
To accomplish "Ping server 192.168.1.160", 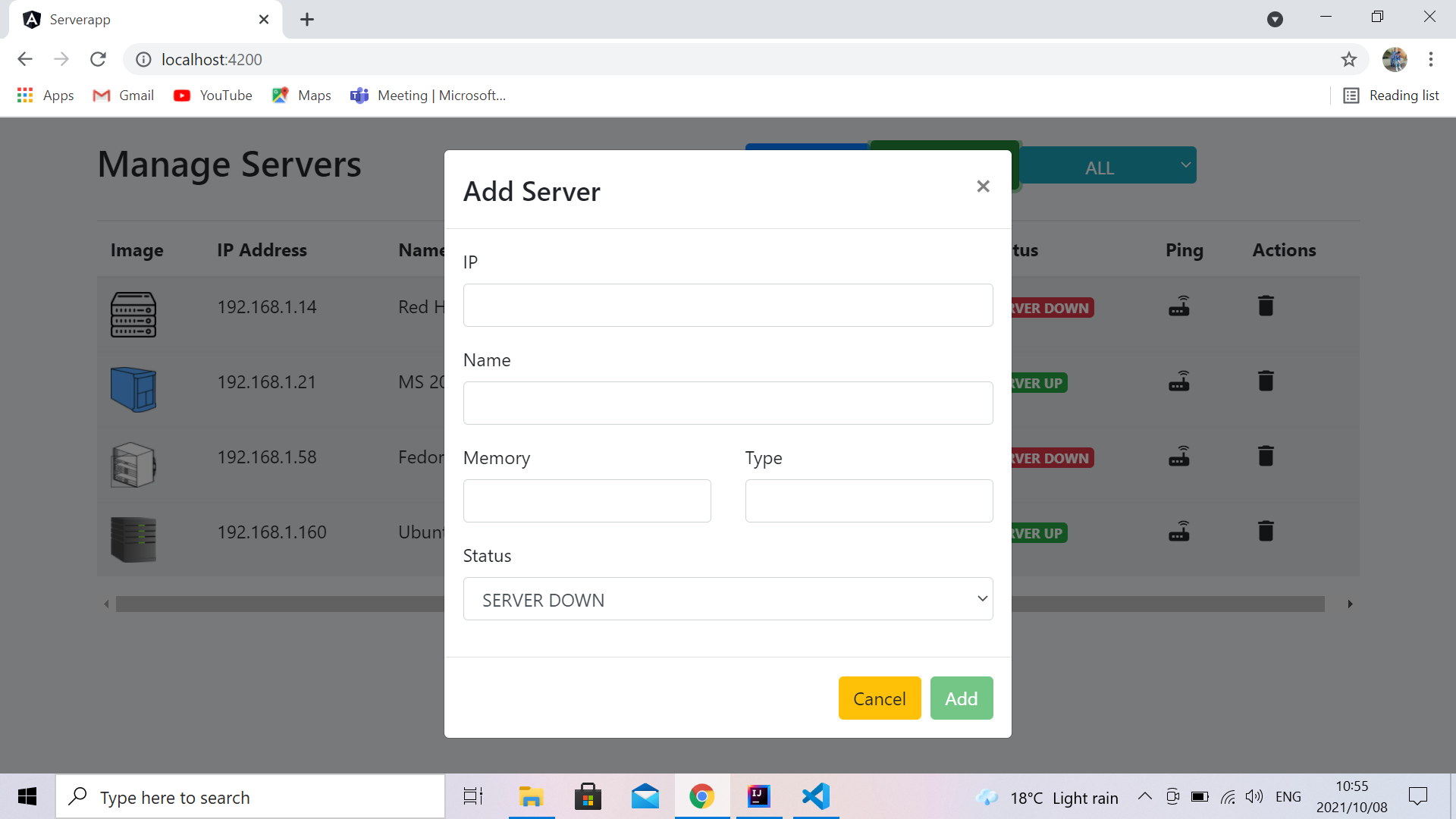I will [1179, 532].
